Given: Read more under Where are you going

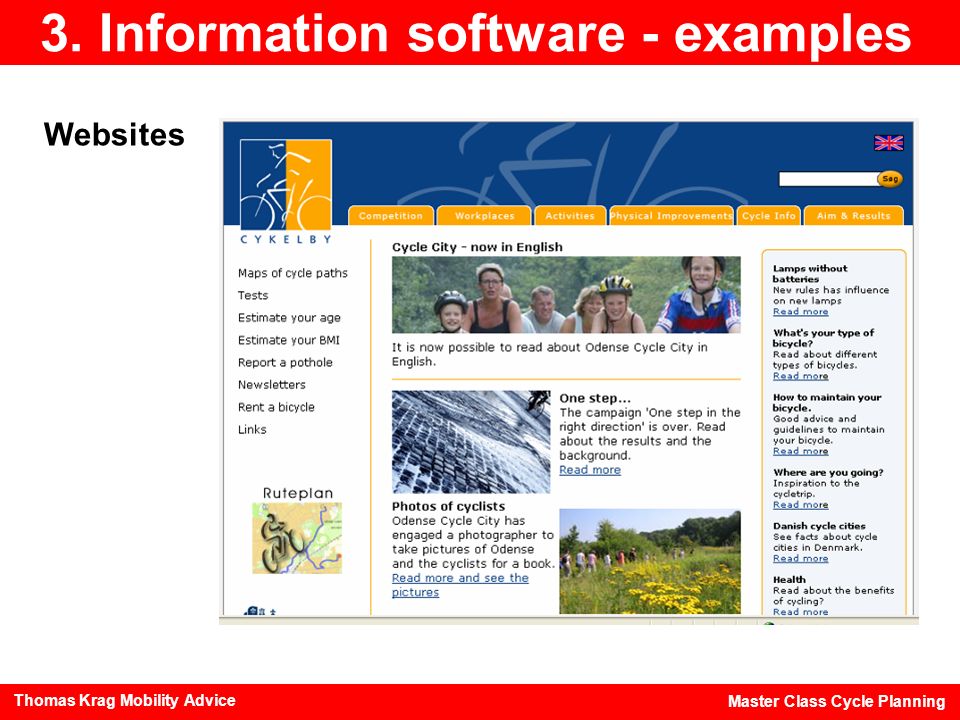Looking at the screenshot, I should pos(800,505).
